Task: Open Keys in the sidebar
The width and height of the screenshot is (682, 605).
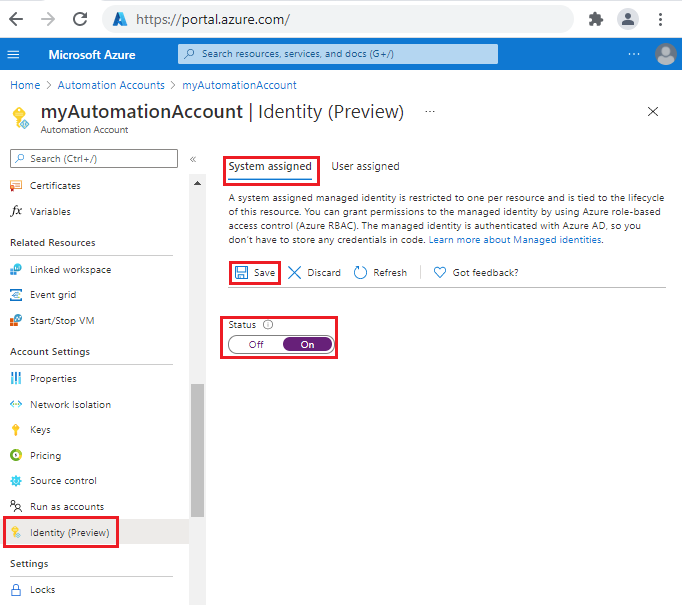Action: coord(40,430)
